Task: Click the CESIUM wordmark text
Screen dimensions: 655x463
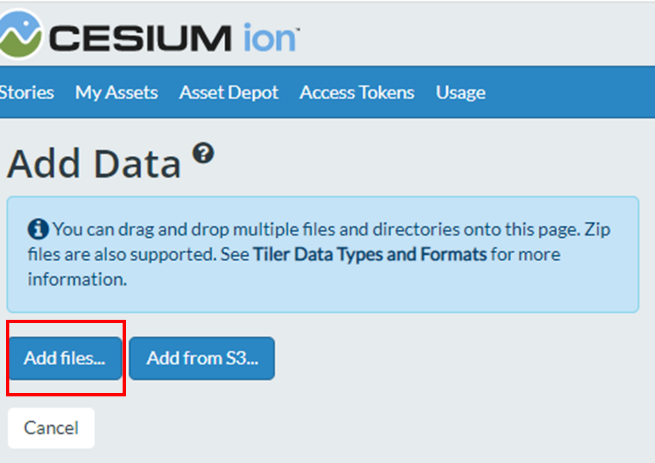Action: [x=140, y=38]
